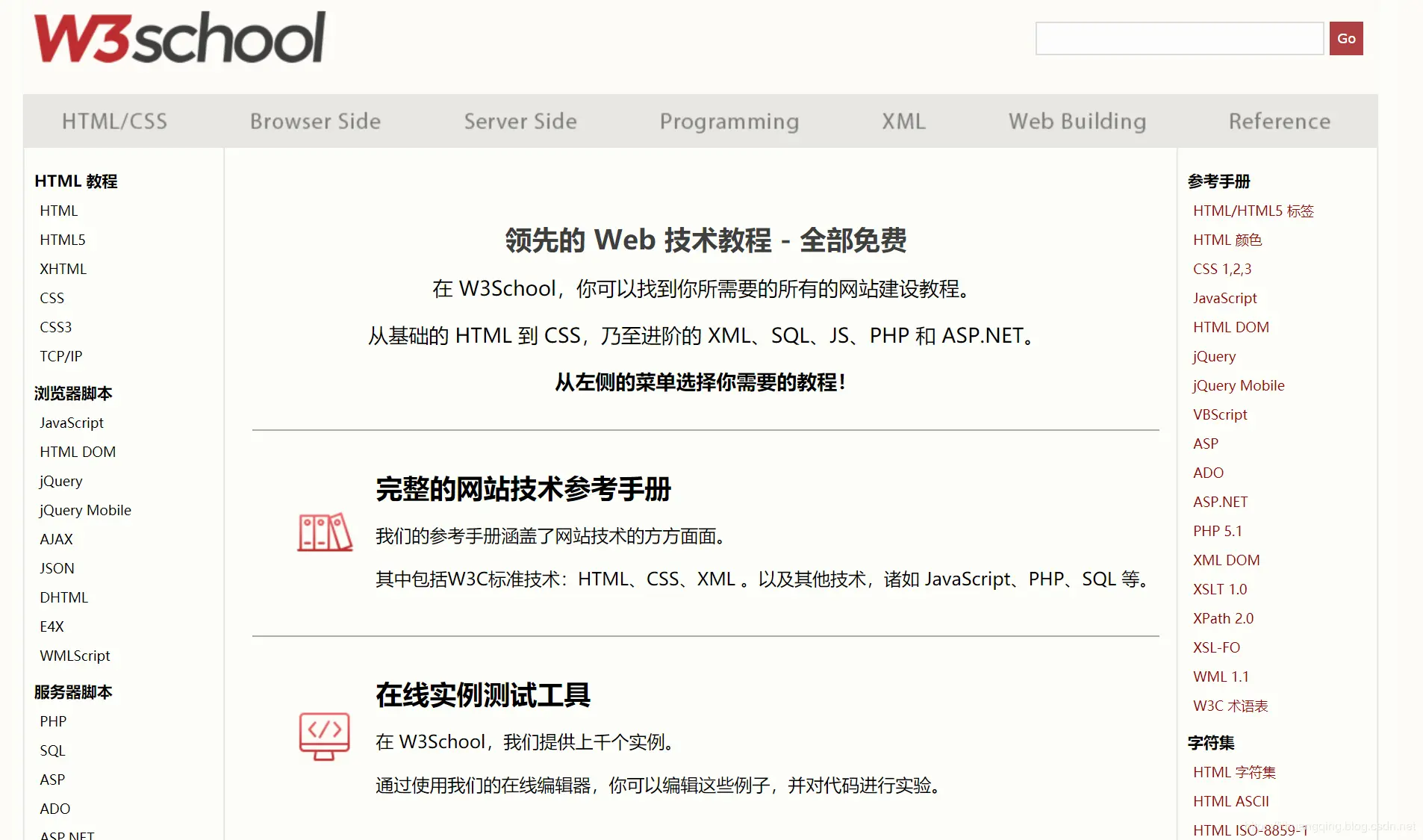Go to the XHTML tutorial
Viewport: 1423px width, 840px height.
(63, 269)
